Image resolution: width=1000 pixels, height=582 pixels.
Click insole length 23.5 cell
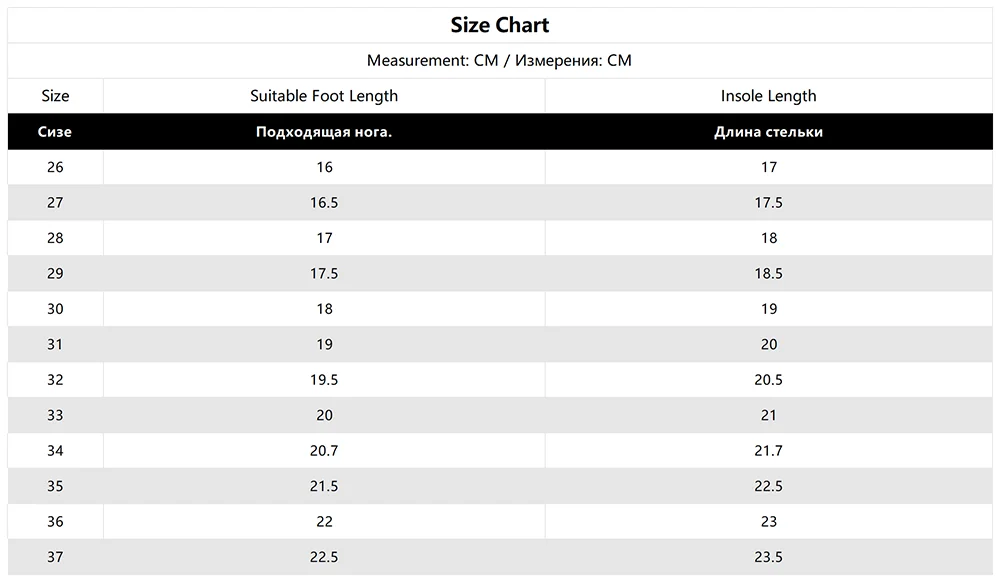(768, 557)
